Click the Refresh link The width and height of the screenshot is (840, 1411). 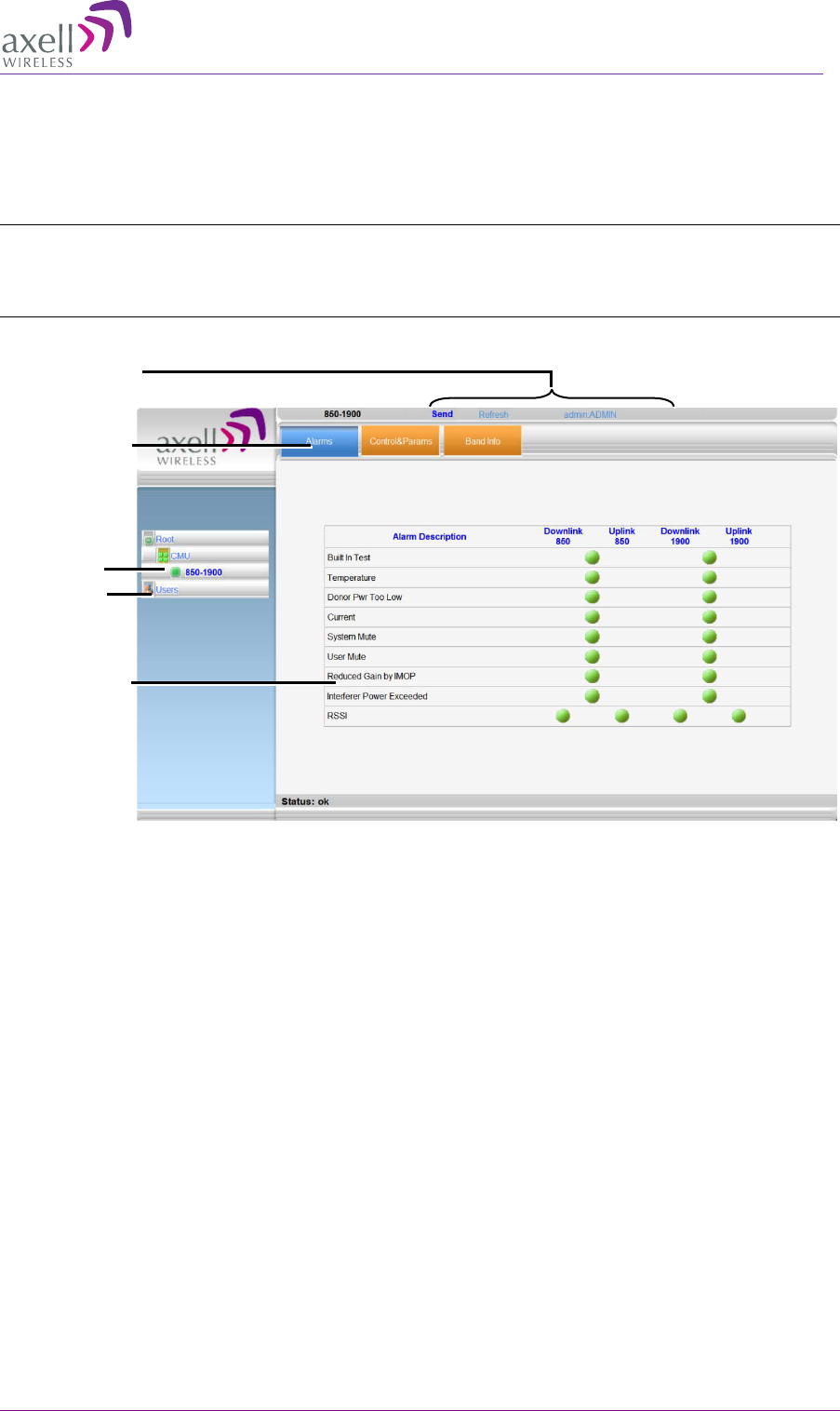tap(493, 415)
